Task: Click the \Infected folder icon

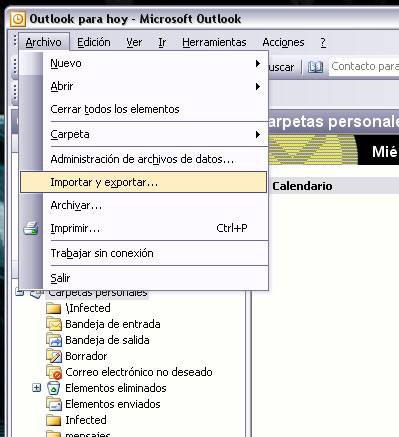Action: (x=53, y=308)
